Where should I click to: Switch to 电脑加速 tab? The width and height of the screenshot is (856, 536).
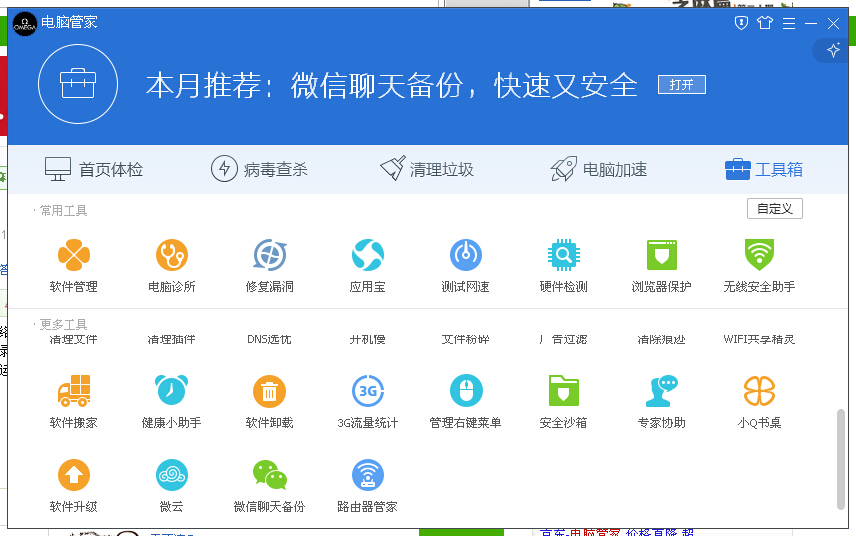point(598,169)
